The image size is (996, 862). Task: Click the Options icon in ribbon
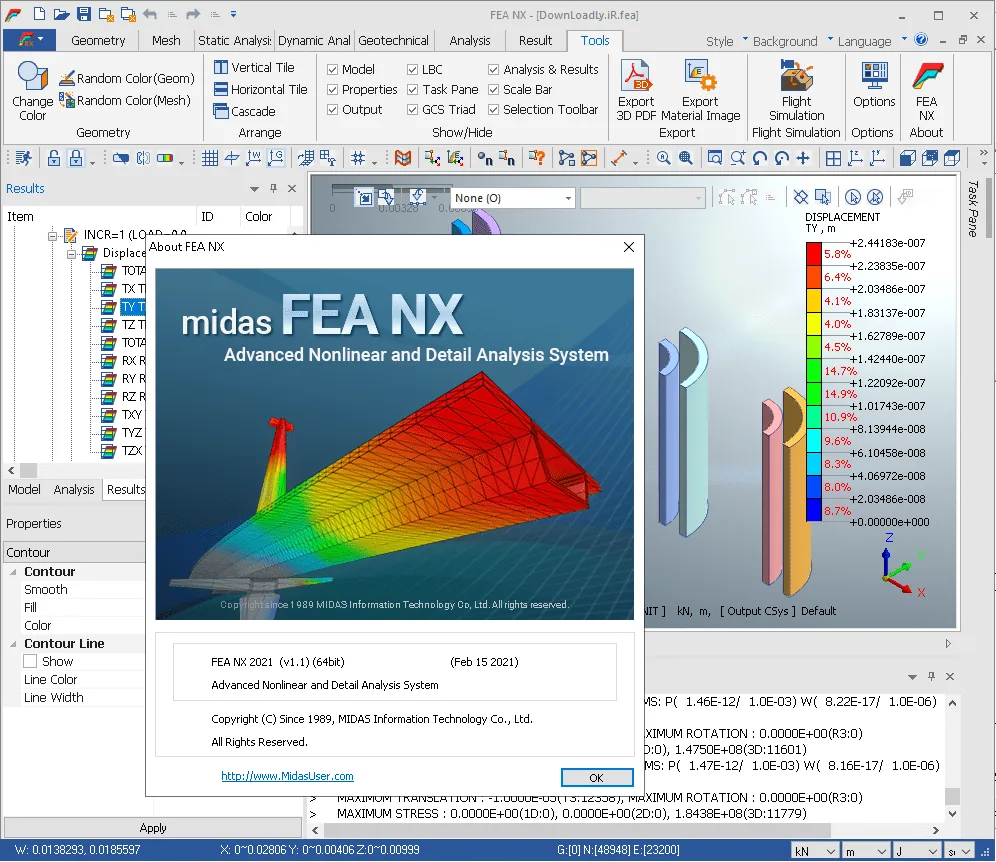(874, 76)
